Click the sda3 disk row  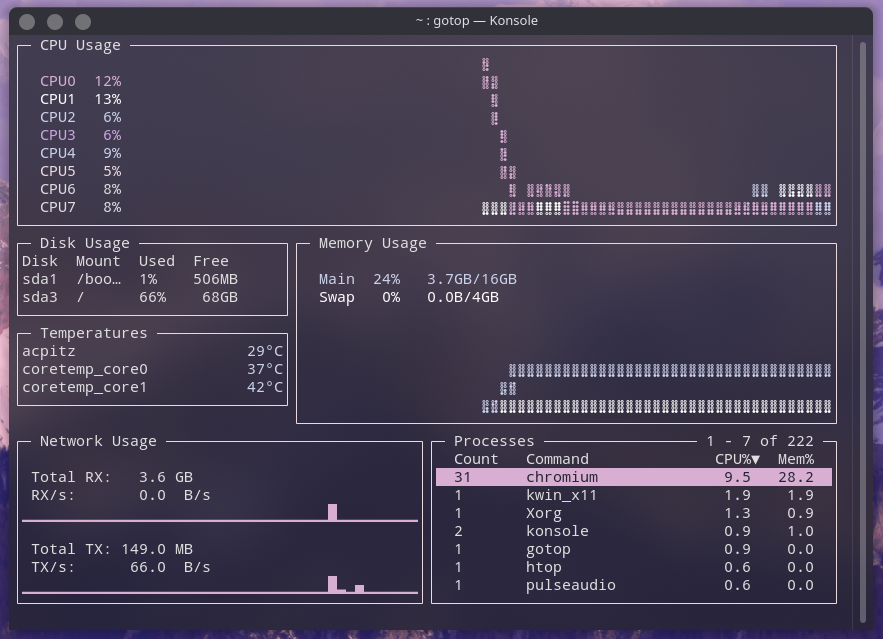[130, 297]
